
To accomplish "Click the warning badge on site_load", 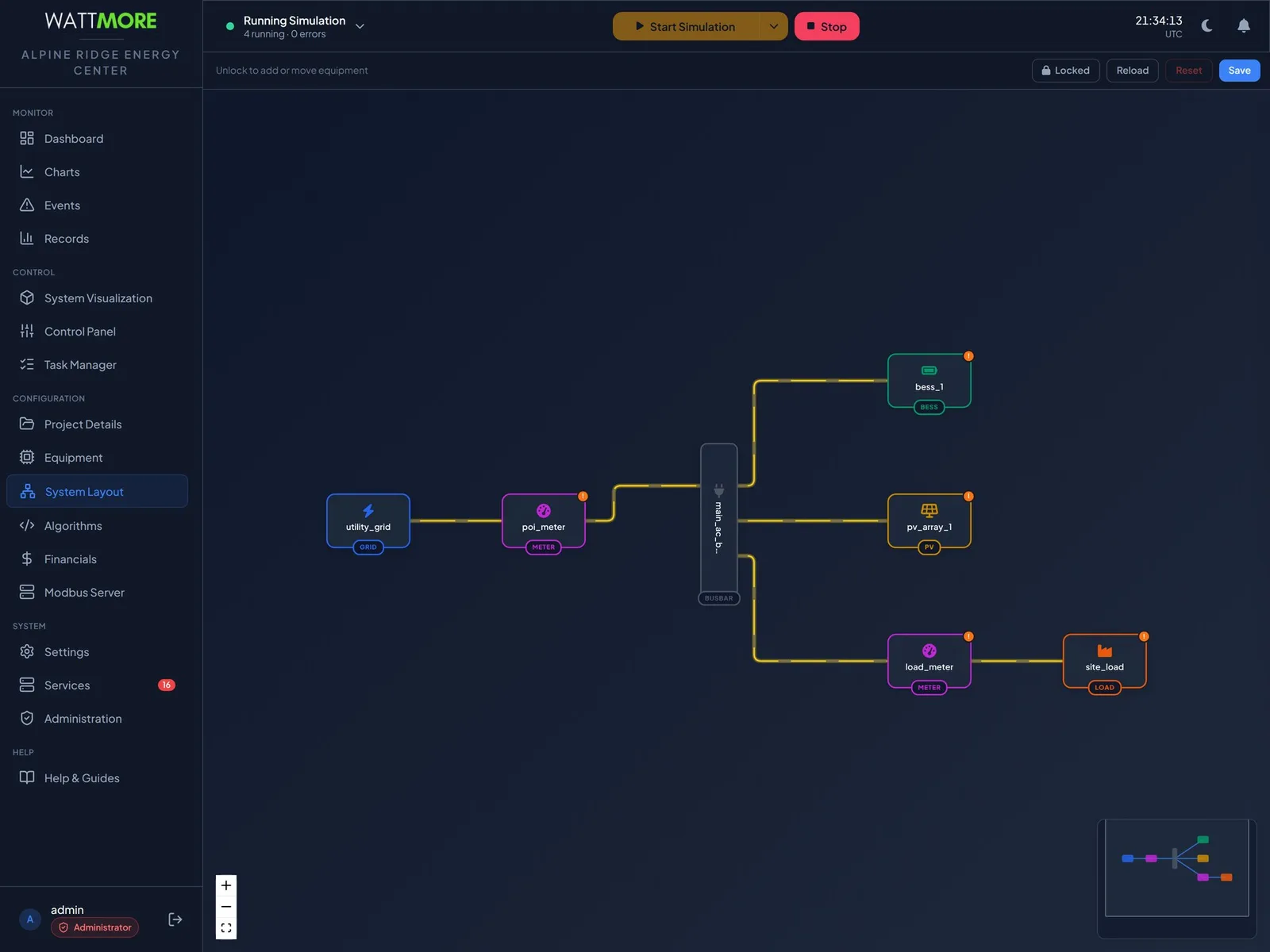I will pos(1144,636).
